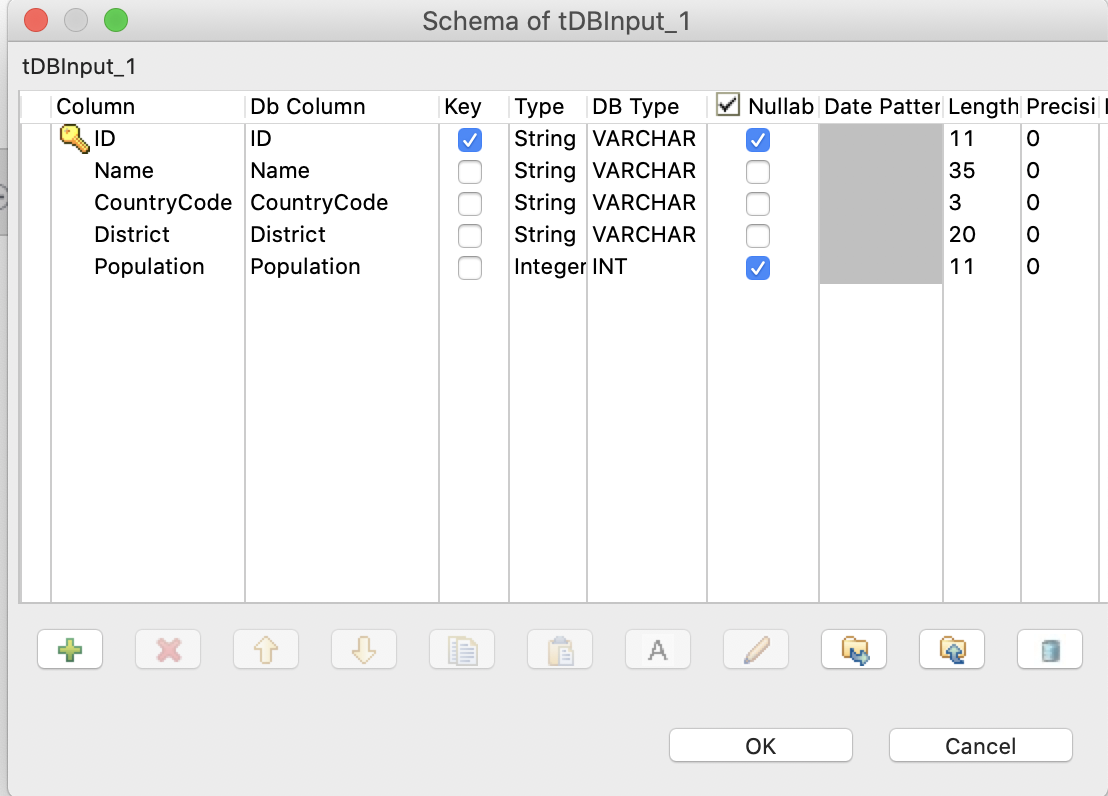
Task: Remove the selected schema column
Action: 167,649
